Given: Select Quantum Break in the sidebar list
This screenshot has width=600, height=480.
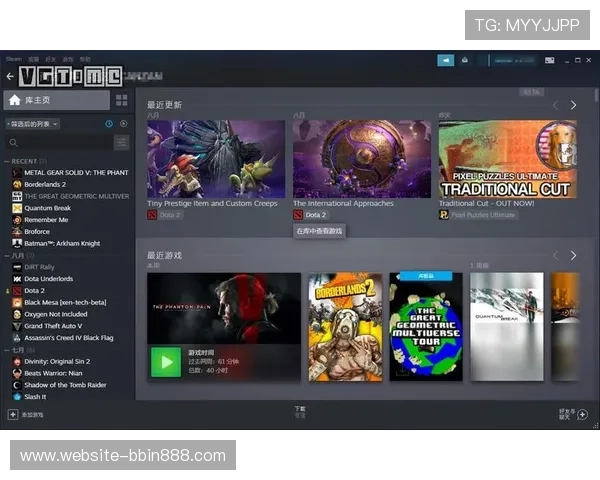Looking at the screenshot, I should click(x=50, y=208).
